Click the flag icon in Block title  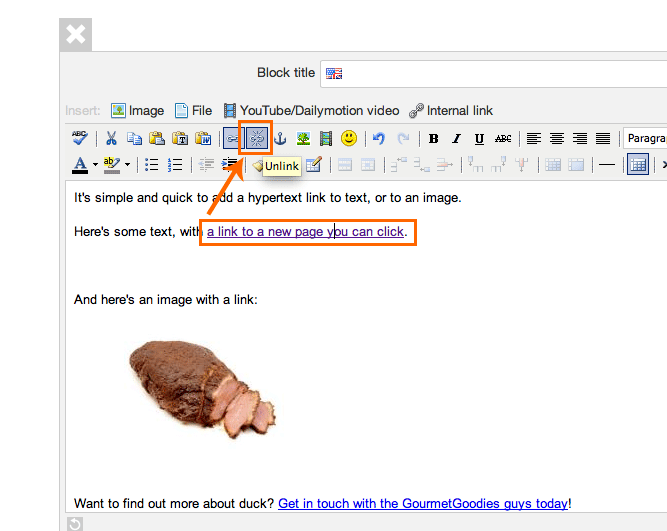tap(334, 74)
